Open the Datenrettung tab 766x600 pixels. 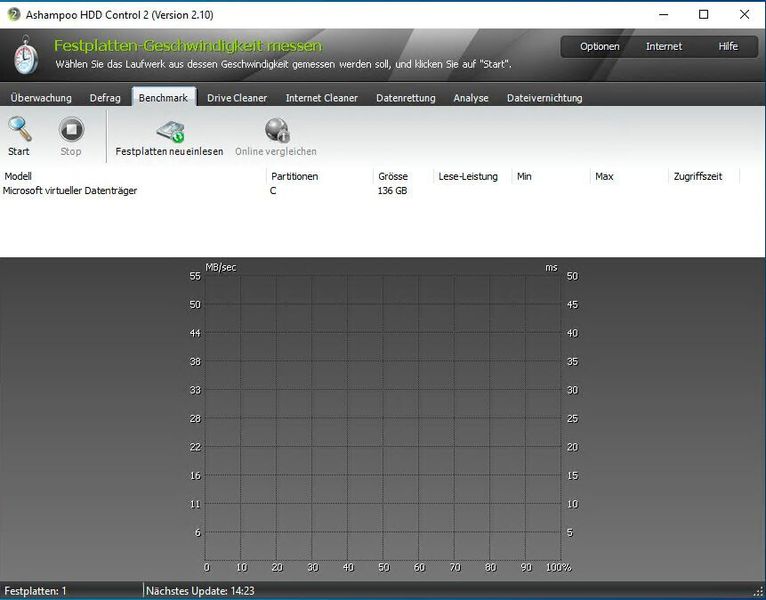click(405, 98)
